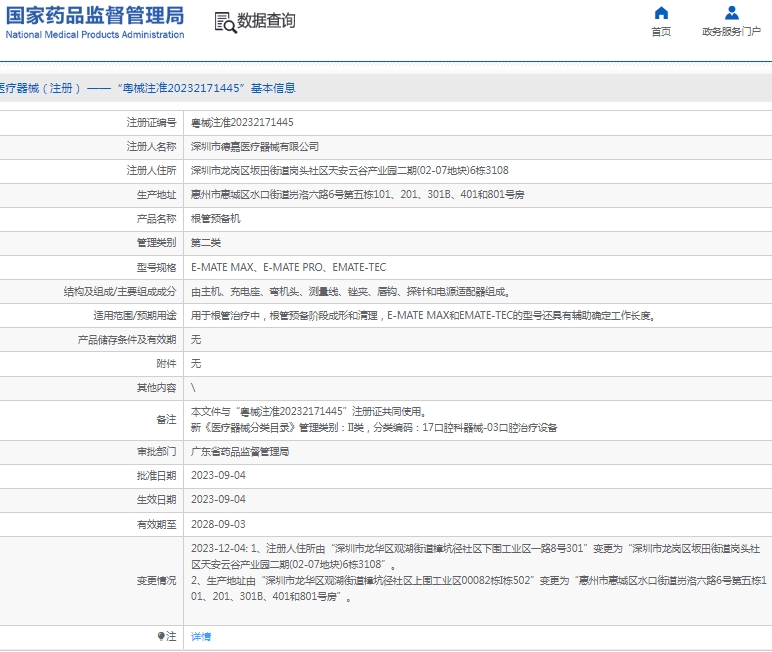Viewport: 772px width, 652px height.
Task: Click the 附件 field label
Action: (x=166, y=364)
